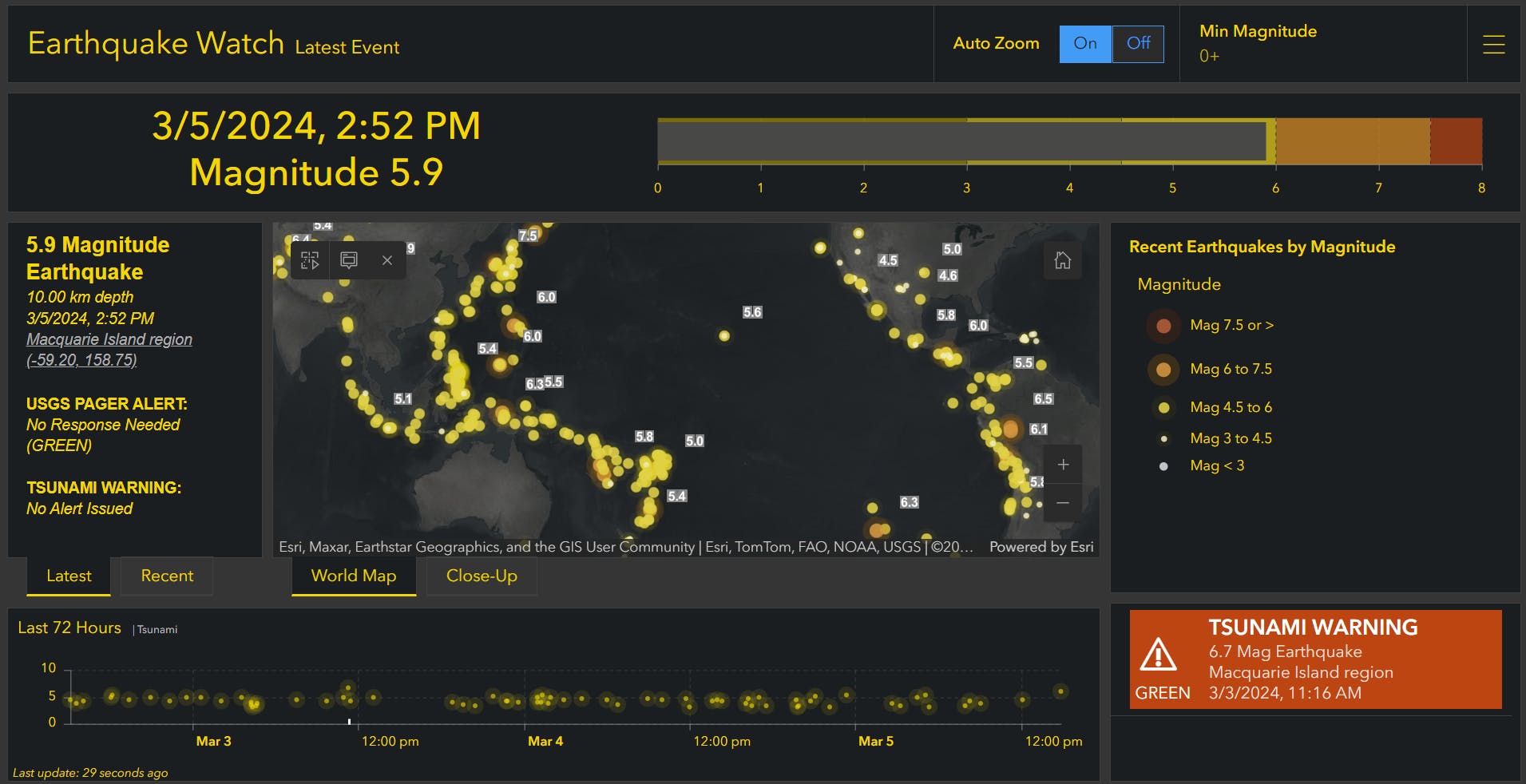Zoom out with the map minus icon
Image resolution: width=1526 pixels, height=784 pixels.
point(1063,502)
